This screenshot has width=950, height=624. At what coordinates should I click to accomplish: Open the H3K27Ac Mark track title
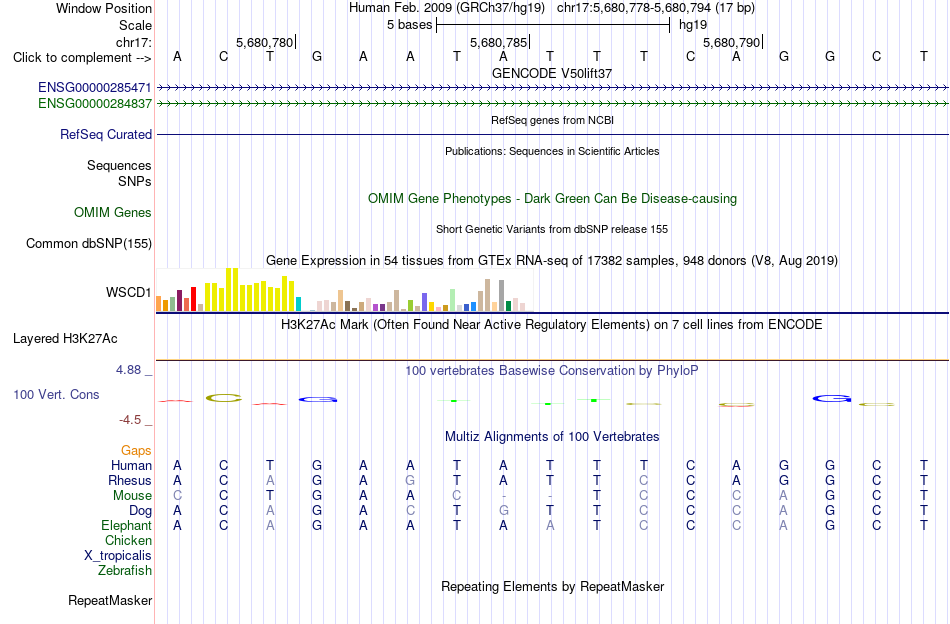[552, 325]
